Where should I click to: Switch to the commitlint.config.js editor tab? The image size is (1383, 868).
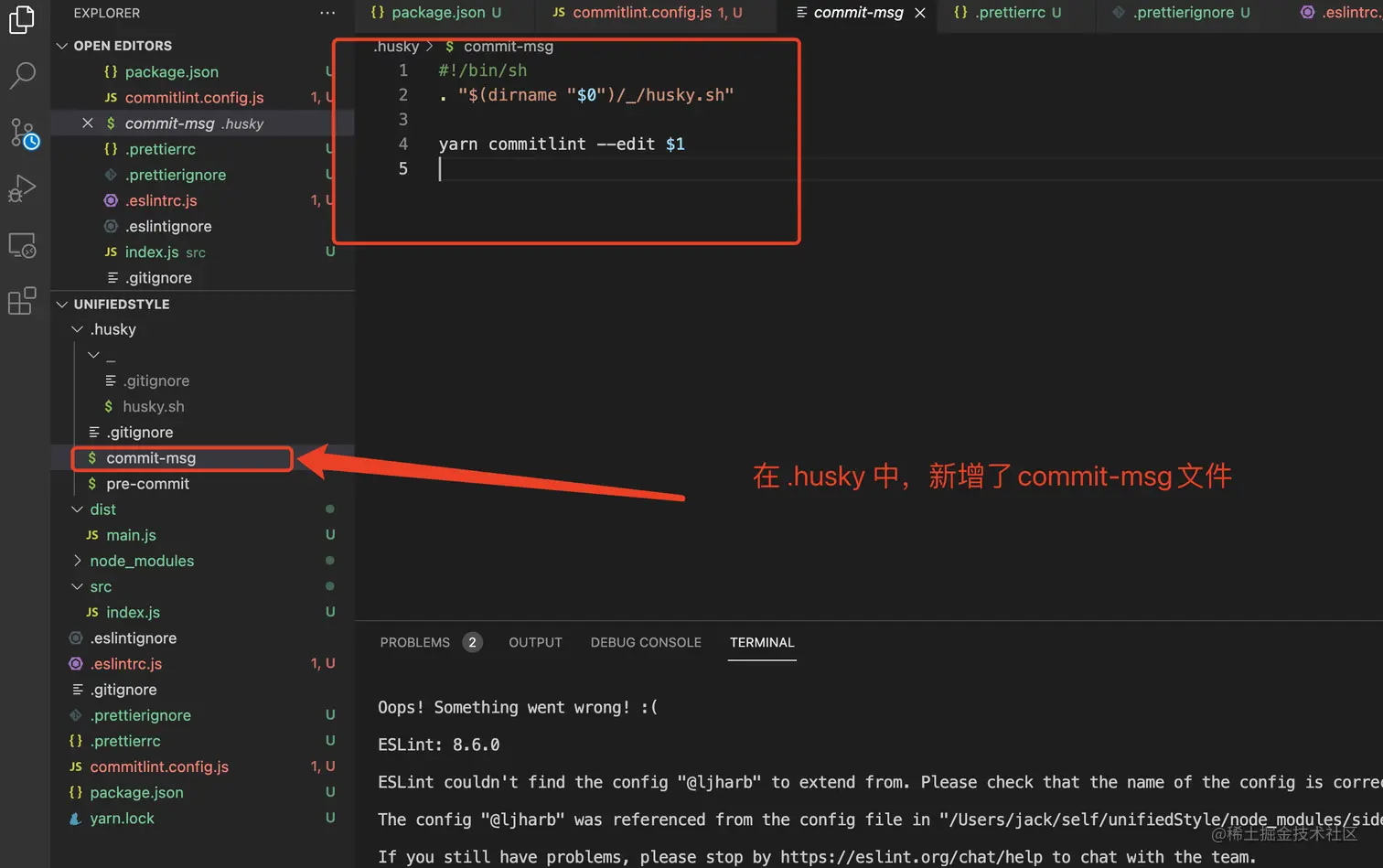(x=648, y=13)
